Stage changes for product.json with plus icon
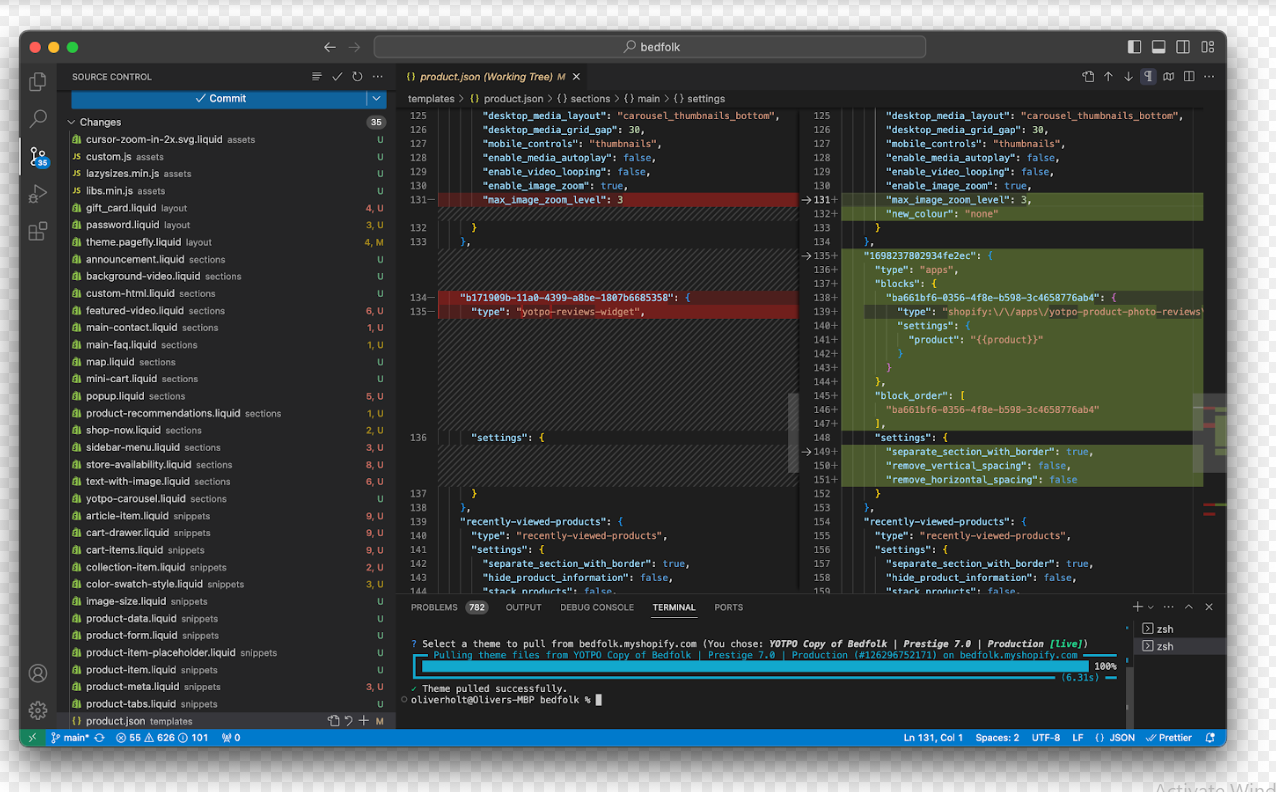 364,721
